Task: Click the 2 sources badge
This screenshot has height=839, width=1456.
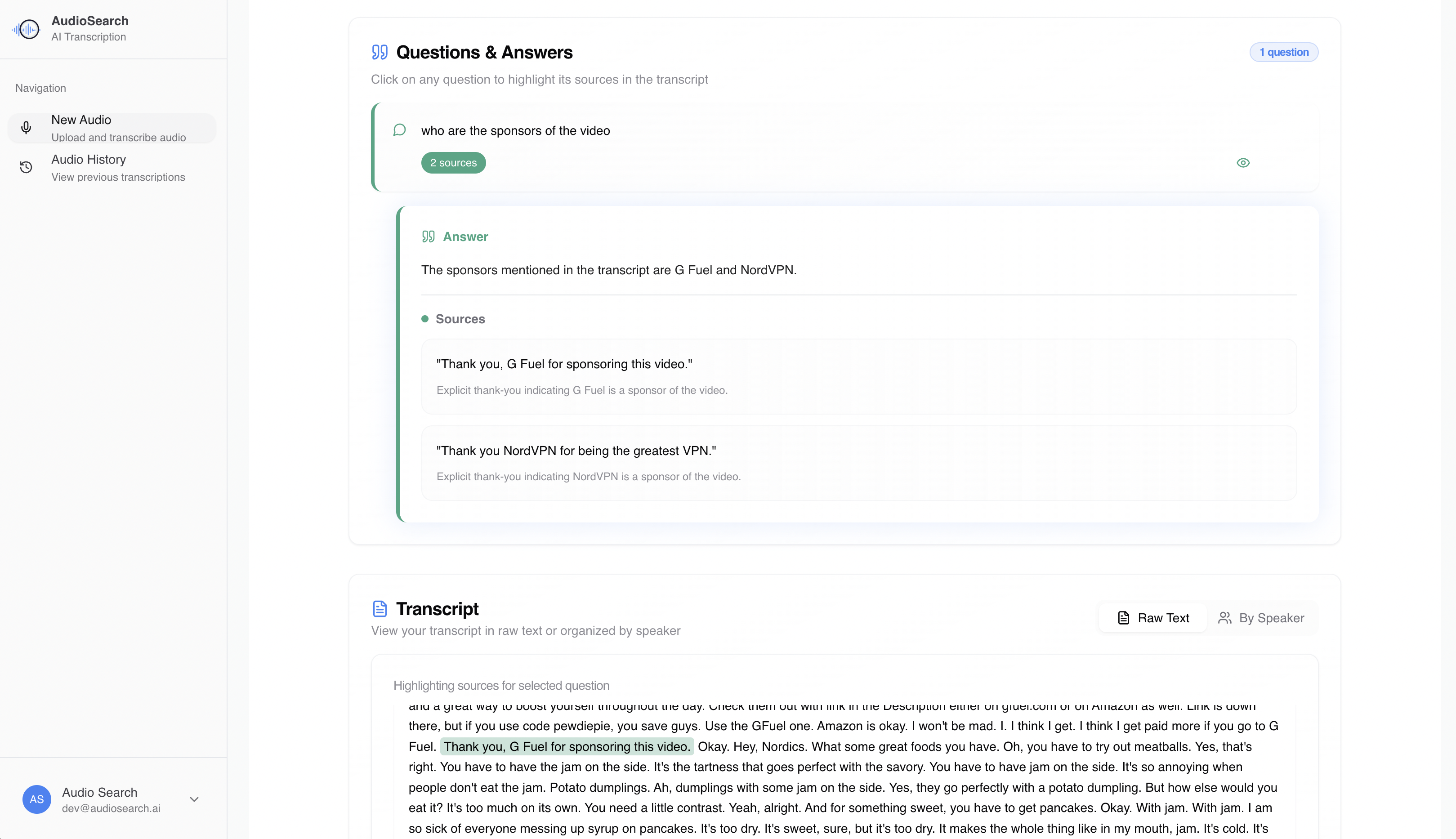Action: (453, 163)
